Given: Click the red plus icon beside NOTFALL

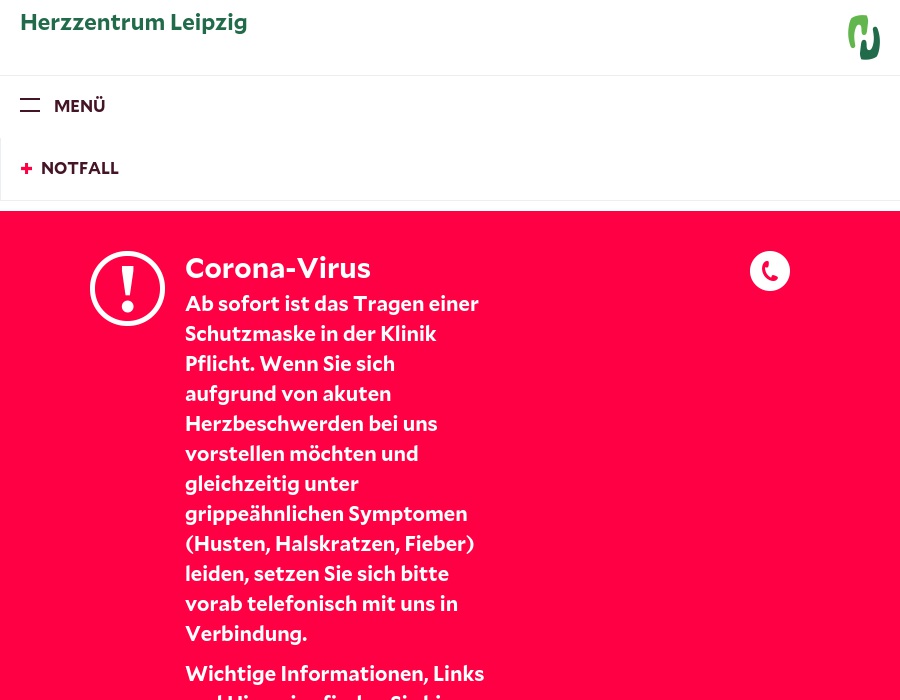Looking at the screenshot, I should click(27, 168).
